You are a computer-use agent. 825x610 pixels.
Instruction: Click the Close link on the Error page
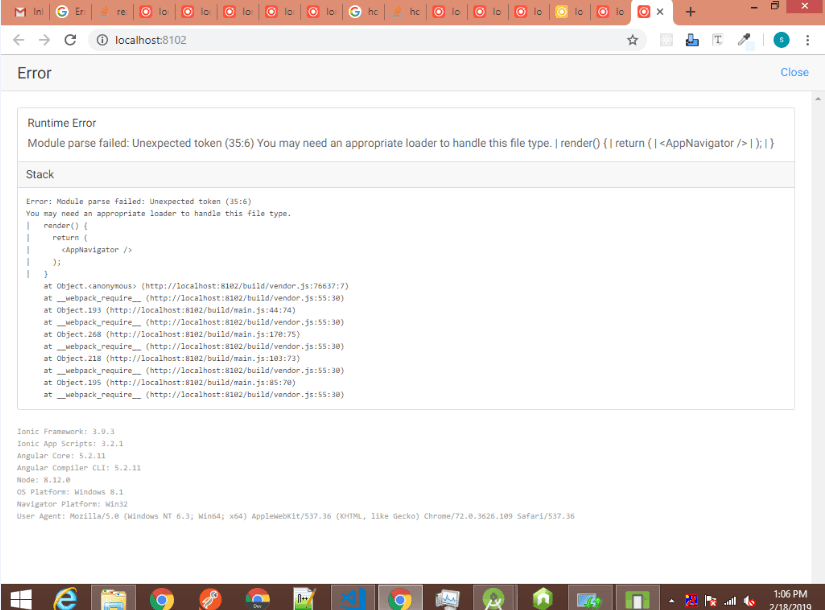pos(794,72)
